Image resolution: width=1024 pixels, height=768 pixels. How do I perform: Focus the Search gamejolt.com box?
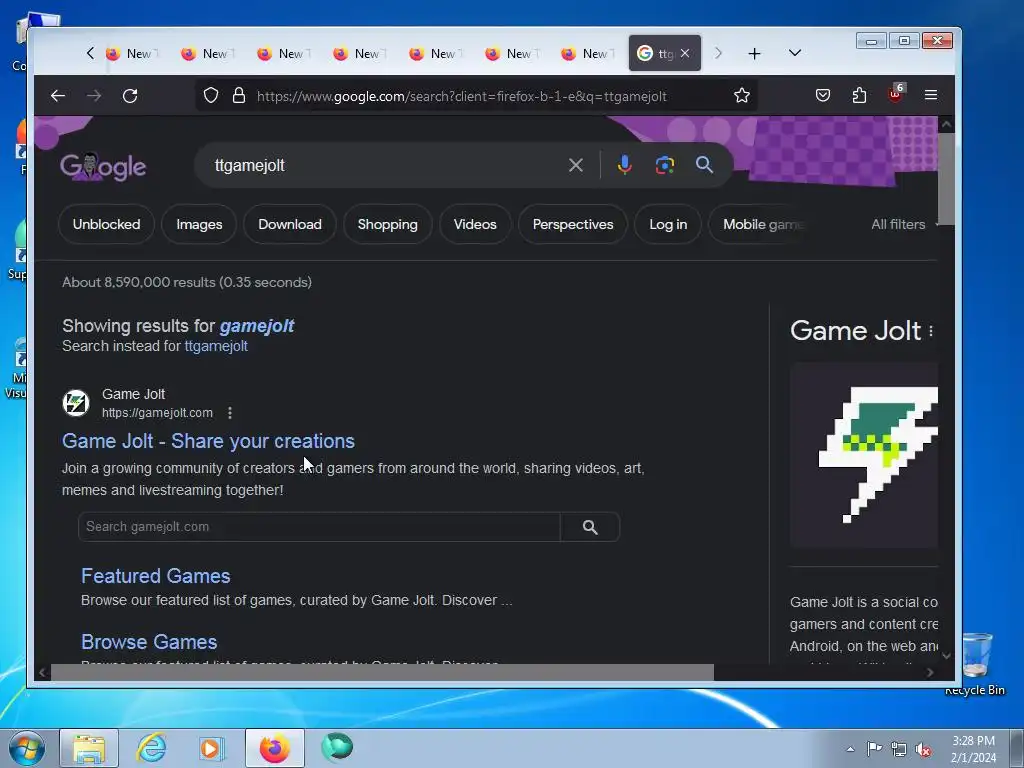pos(319,527)
